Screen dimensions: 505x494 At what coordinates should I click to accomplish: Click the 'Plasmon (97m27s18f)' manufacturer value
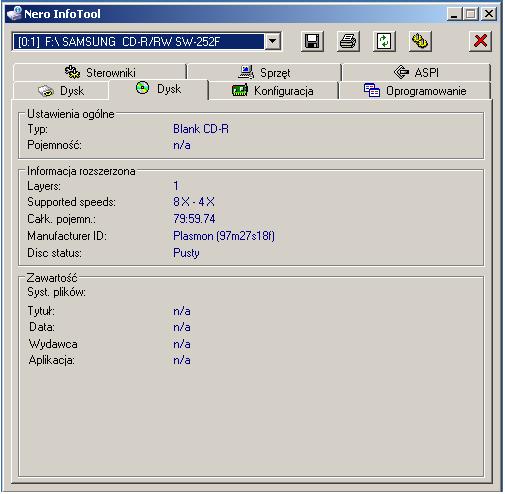(x=224, y=236)
